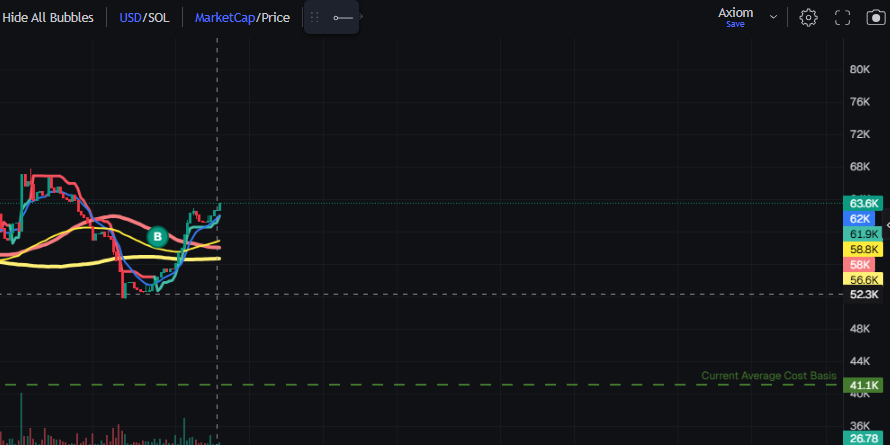
Task: Take a chart snapshot with camera icon
Action: click(x=876, y=18)
